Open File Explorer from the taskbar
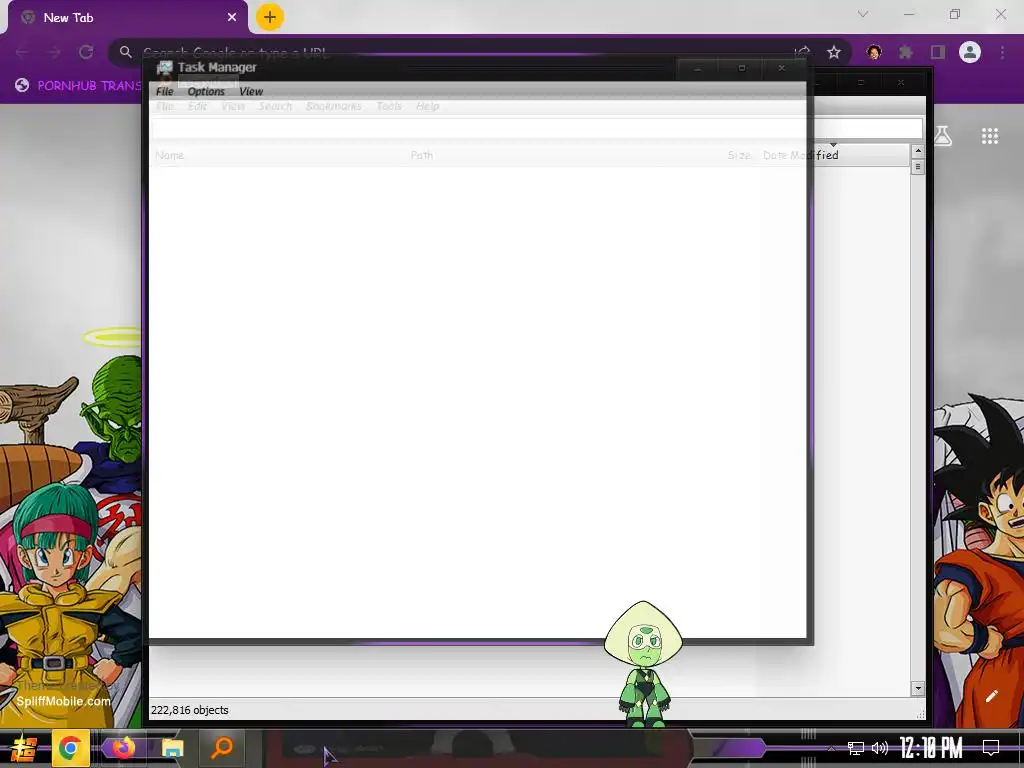 point(172,748)
